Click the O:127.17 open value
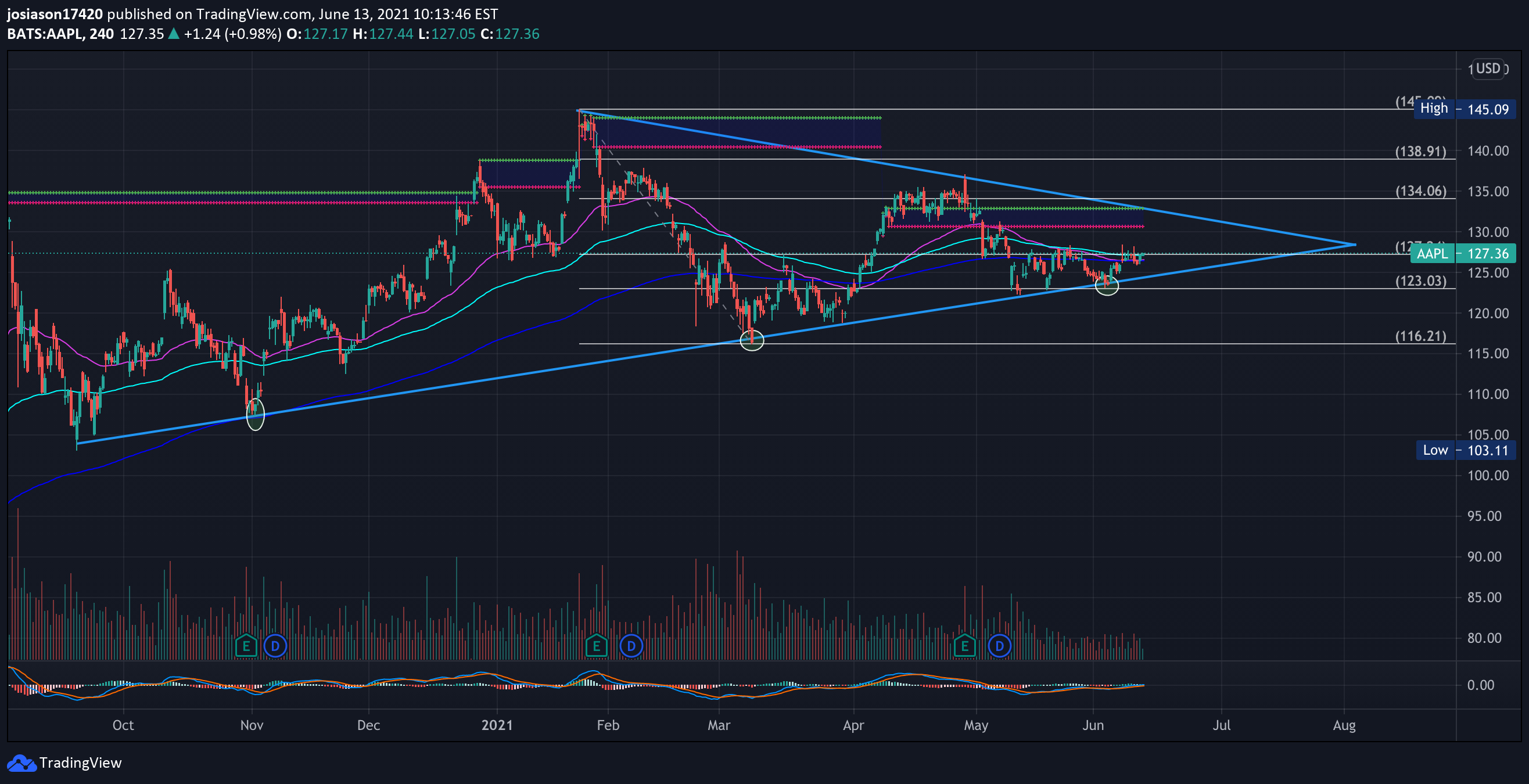This screenshot has width=1529, height=784. (x=317, y=34)
